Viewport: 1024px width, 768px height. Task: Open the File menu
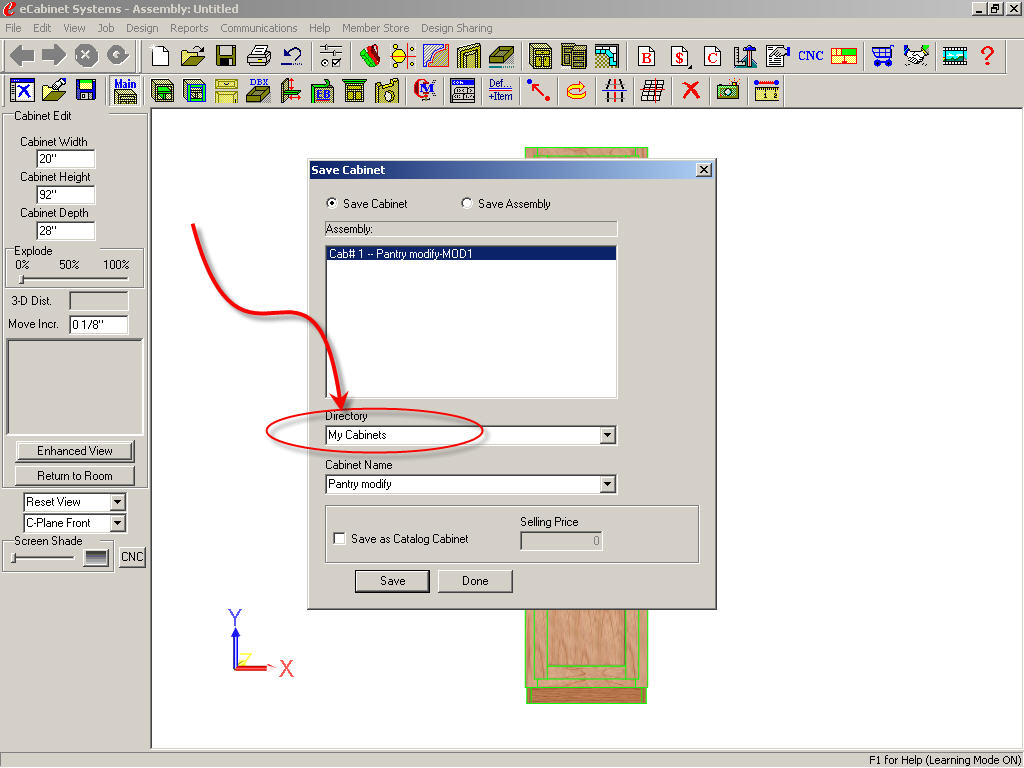click(13, 28)
